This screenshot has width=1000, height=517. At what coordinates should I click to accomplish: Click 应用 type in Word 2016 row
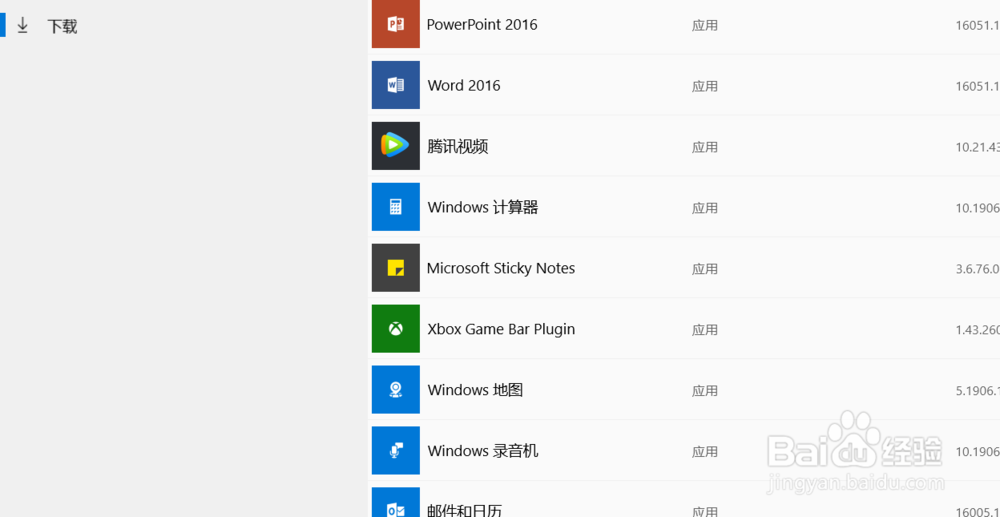pyautogui.click(x=705, y=86)
